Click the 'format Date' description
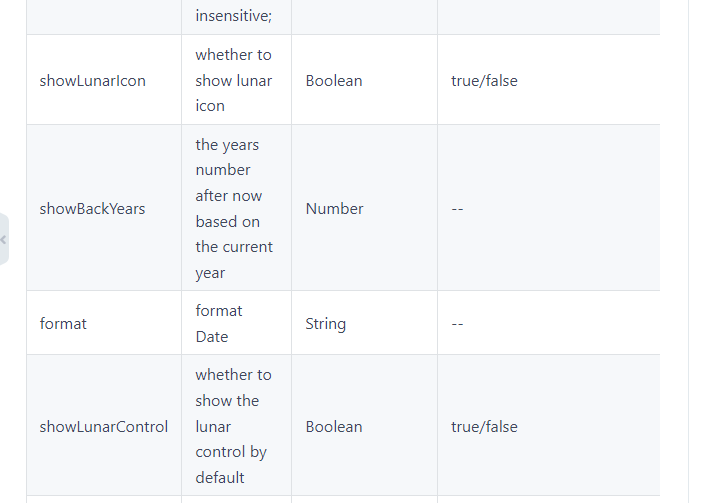709x503 pixels. click(219, 323)
